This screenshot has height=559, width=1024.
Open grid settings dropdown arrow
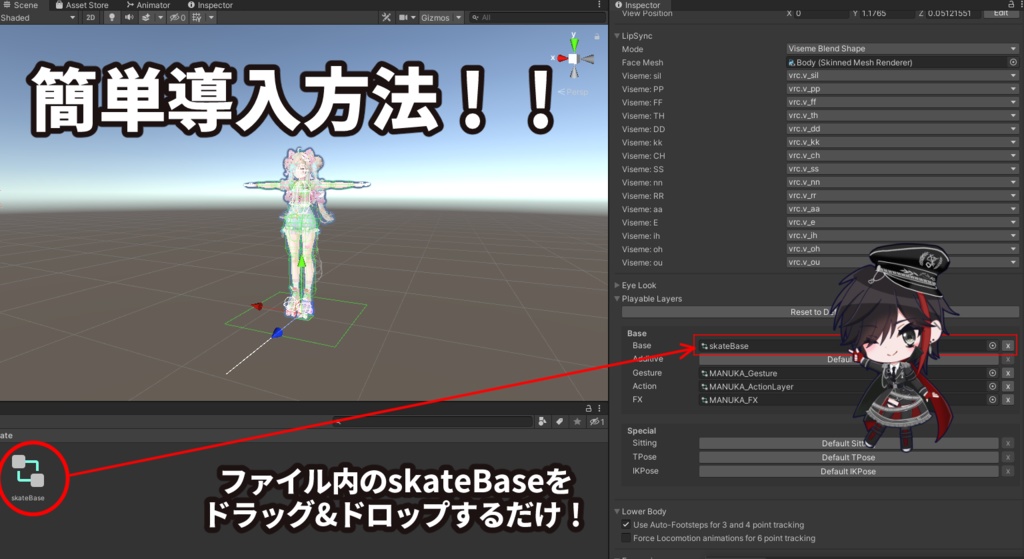point(211,18)
